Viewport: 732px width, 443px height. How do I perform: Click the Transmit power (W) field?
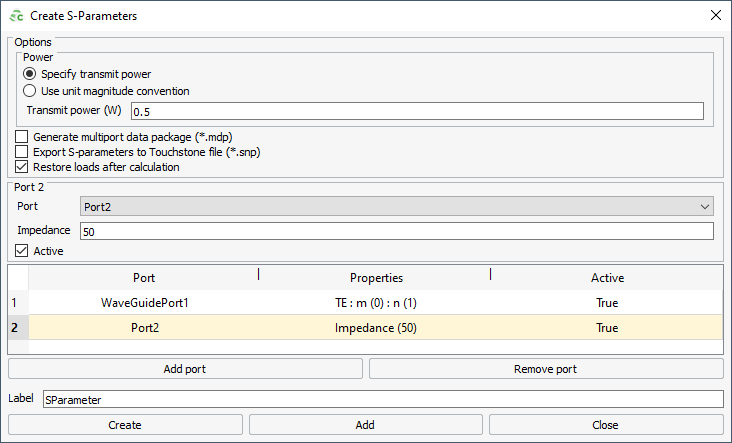(417, 111)
